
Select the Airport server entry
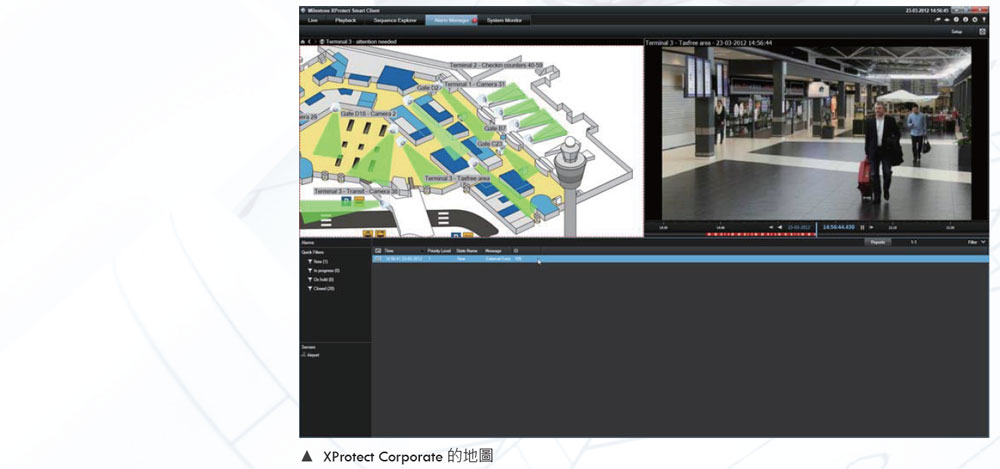tap(311, 355)
